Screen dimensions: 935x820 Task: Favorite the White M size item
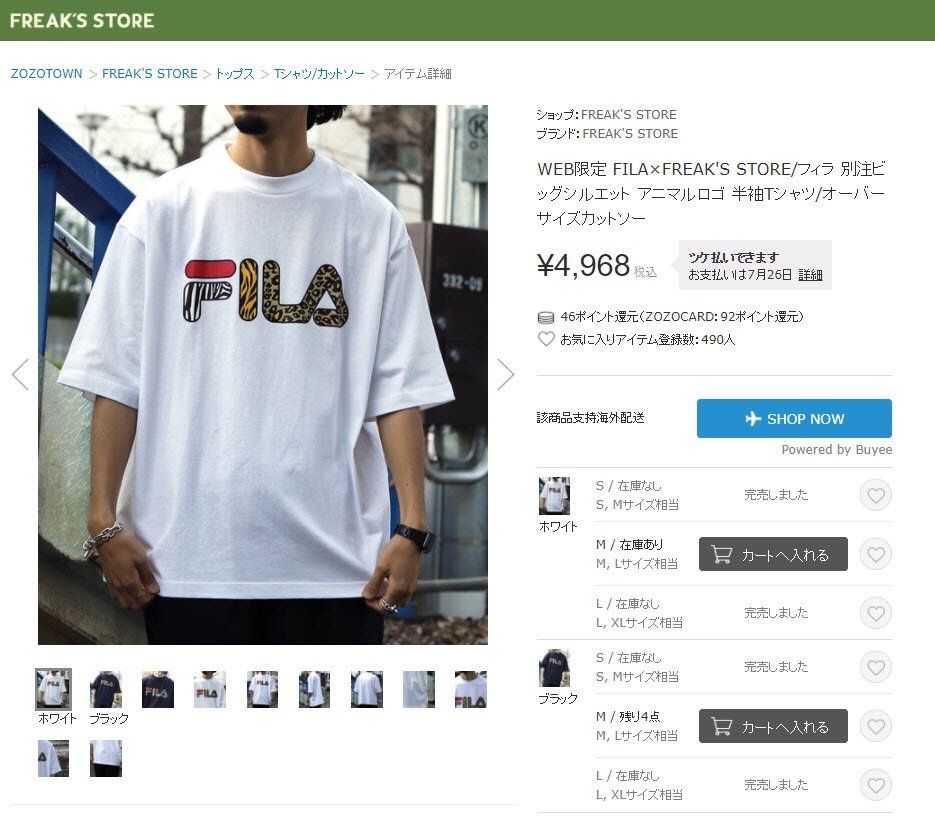pos(875,554)
